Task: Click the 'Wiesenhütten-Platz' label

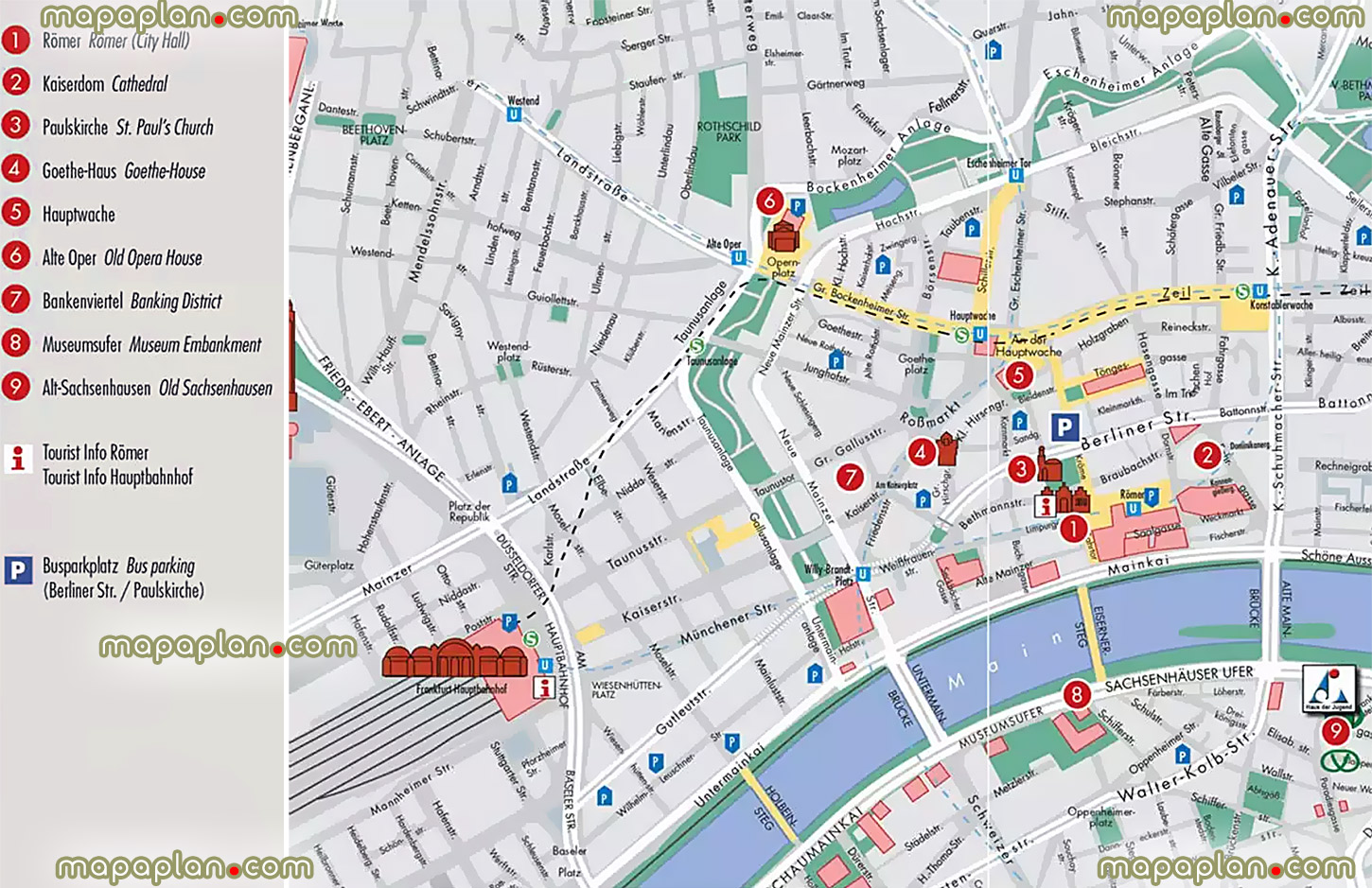Action: [626, 689]
